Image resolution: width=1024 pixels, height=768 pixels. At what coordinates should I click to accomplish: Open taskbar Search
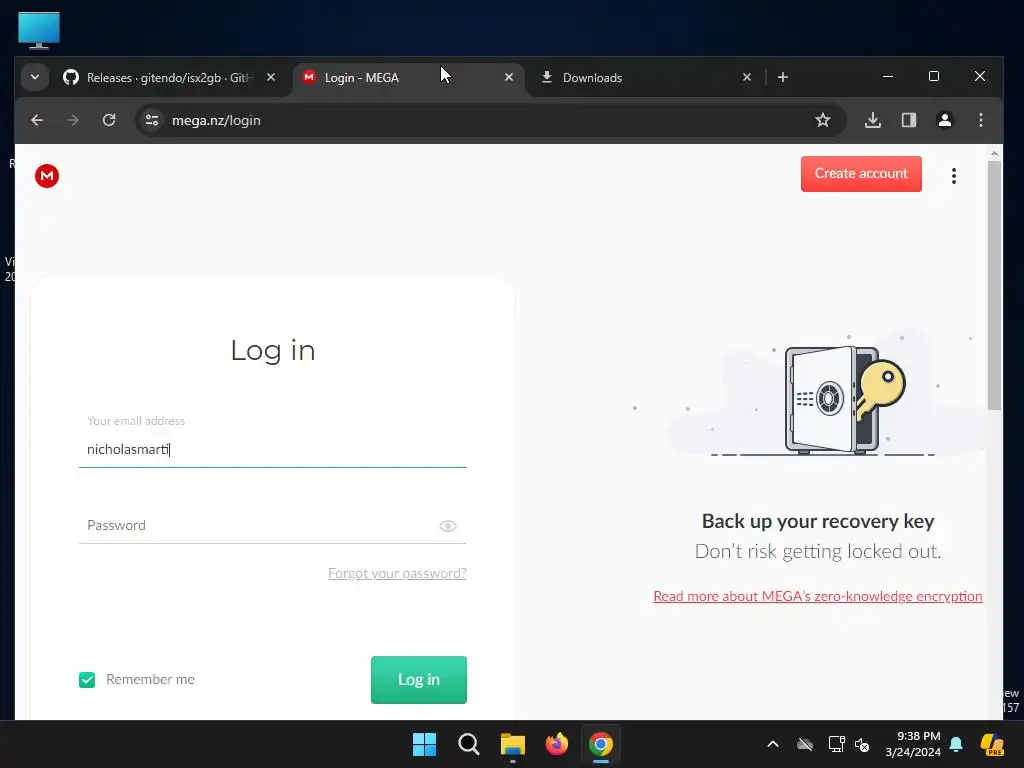click(468, 744)
